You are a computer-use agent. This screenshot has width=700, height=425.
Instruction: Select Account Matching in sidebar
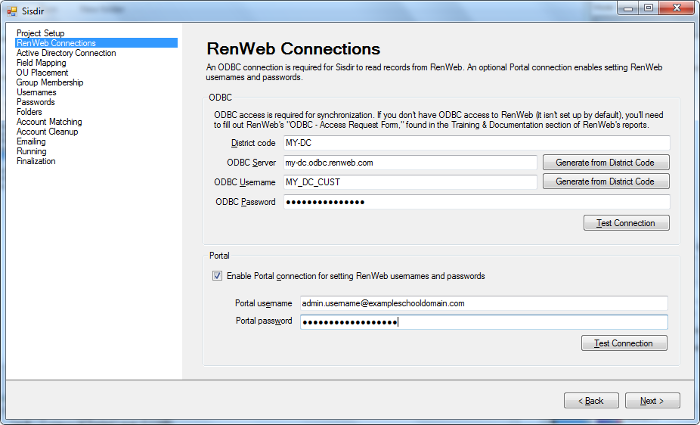click(x=49, y=121)
